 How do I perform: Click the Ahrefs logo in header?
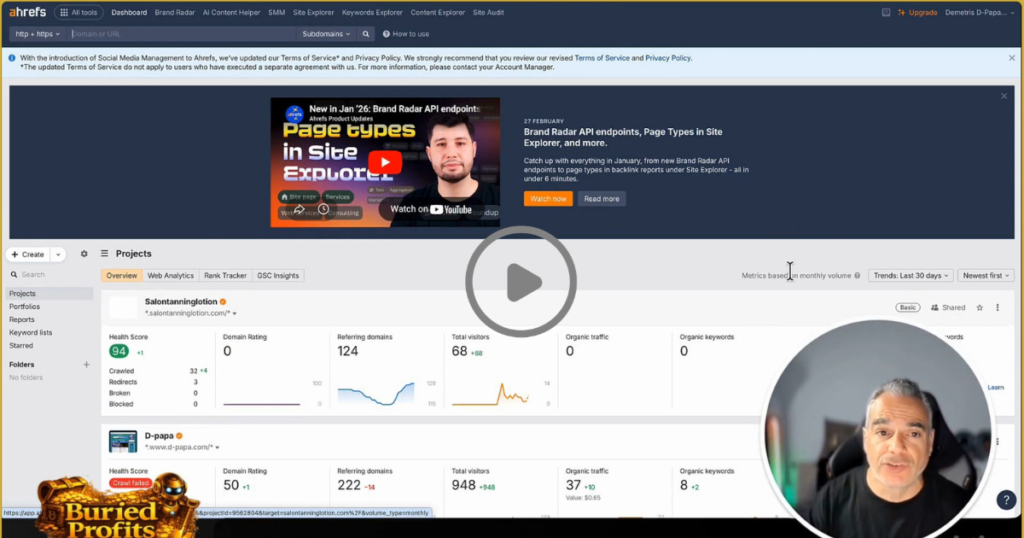(x=27, y=13)
